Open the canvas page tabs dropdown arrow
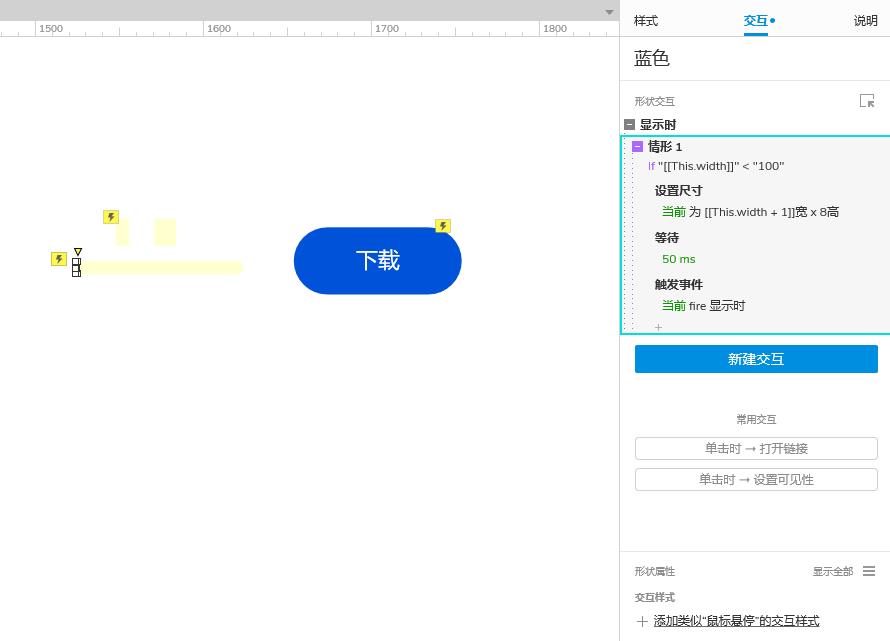The image size is (890, 641). coord(609,12)
